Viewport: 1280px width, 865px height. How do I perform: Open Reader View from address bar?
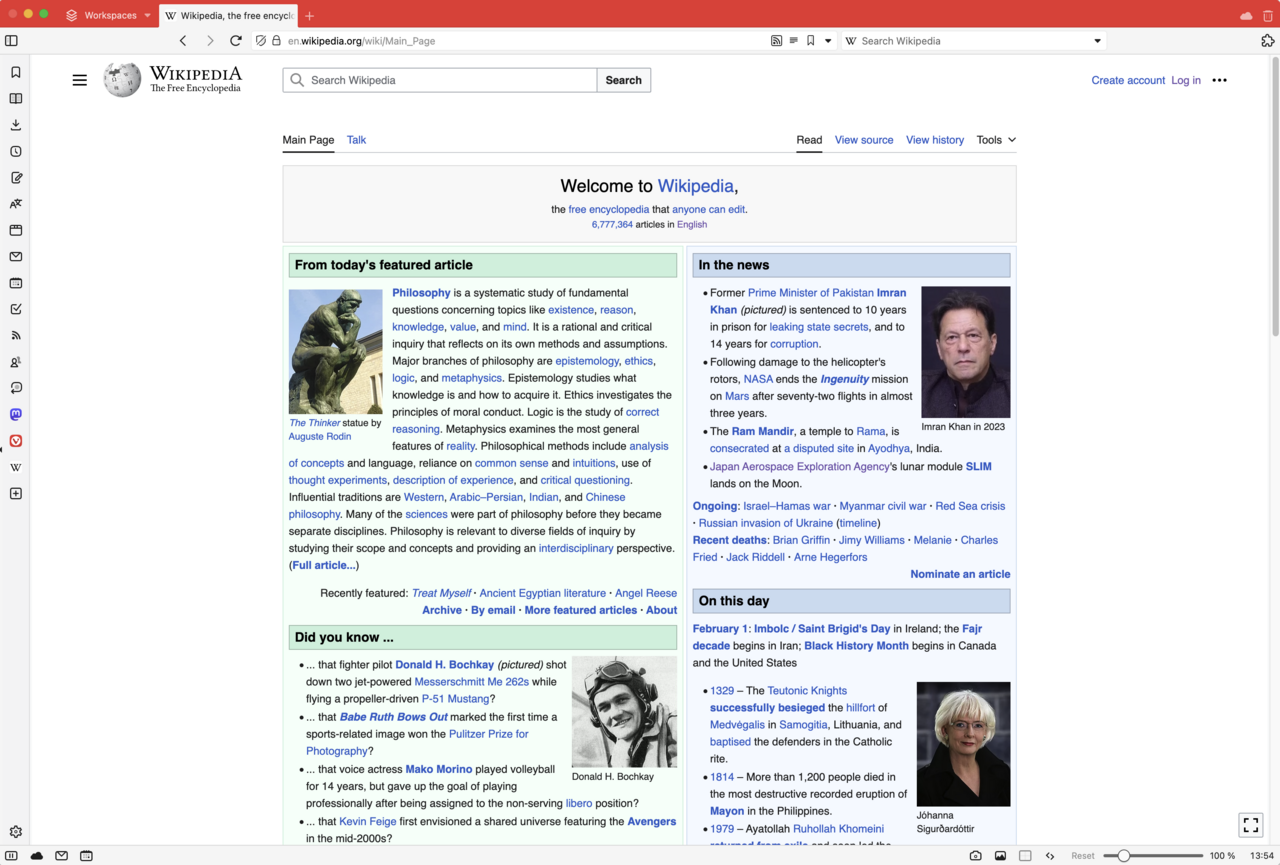(793, 41)
